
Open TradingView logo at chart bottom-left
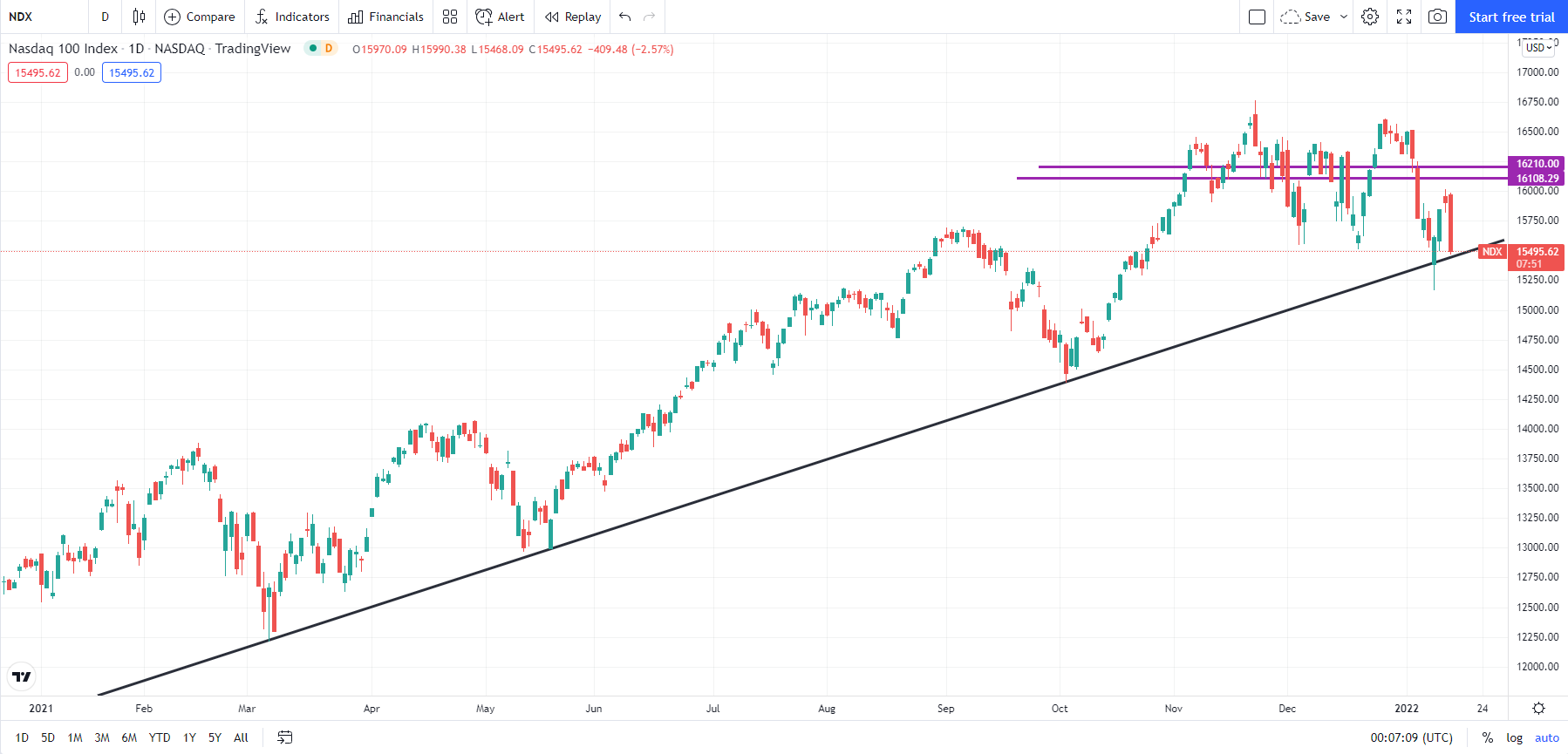point(22,676)
